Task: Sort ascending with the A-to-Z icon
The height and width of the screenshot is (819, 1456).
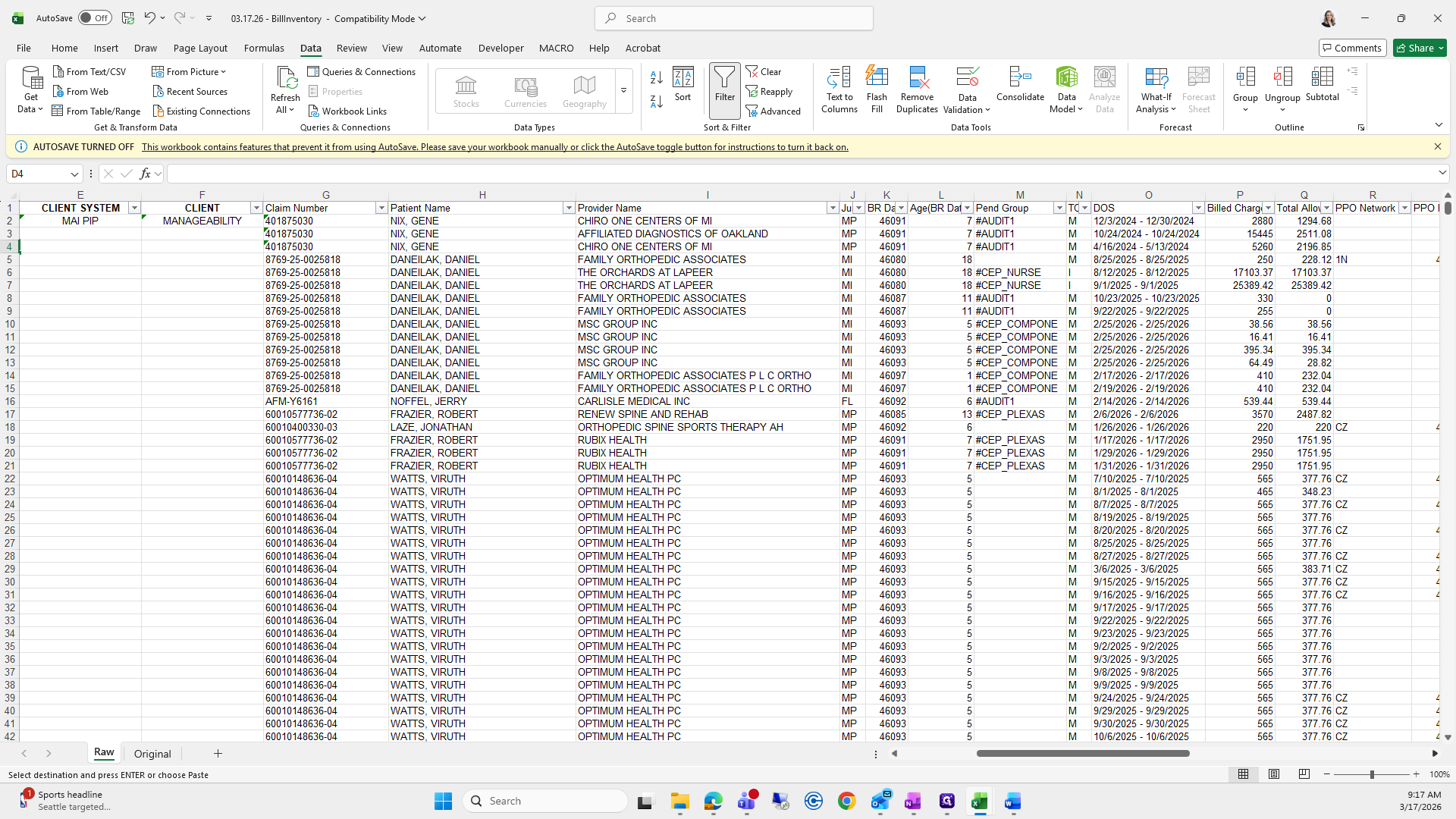Action: pos(657,77)
